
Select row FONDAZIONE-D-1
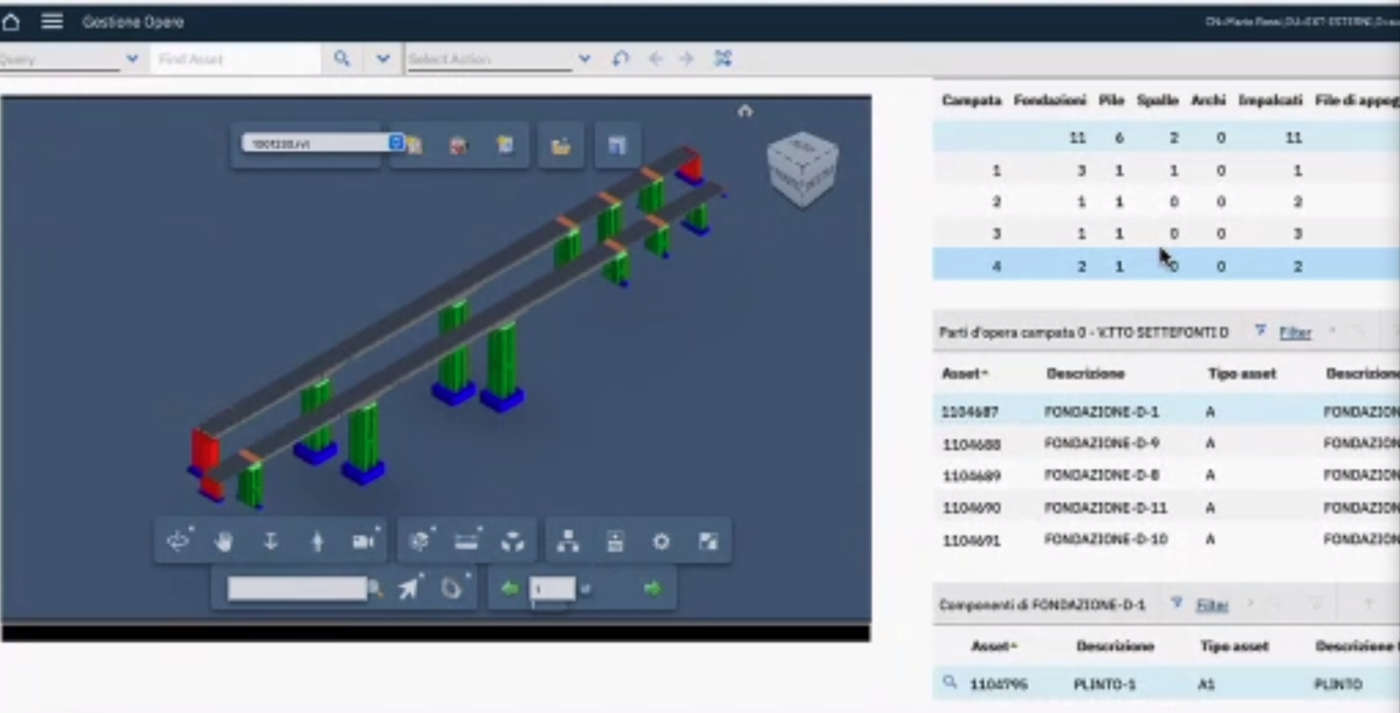click(x=1166, y=411)
